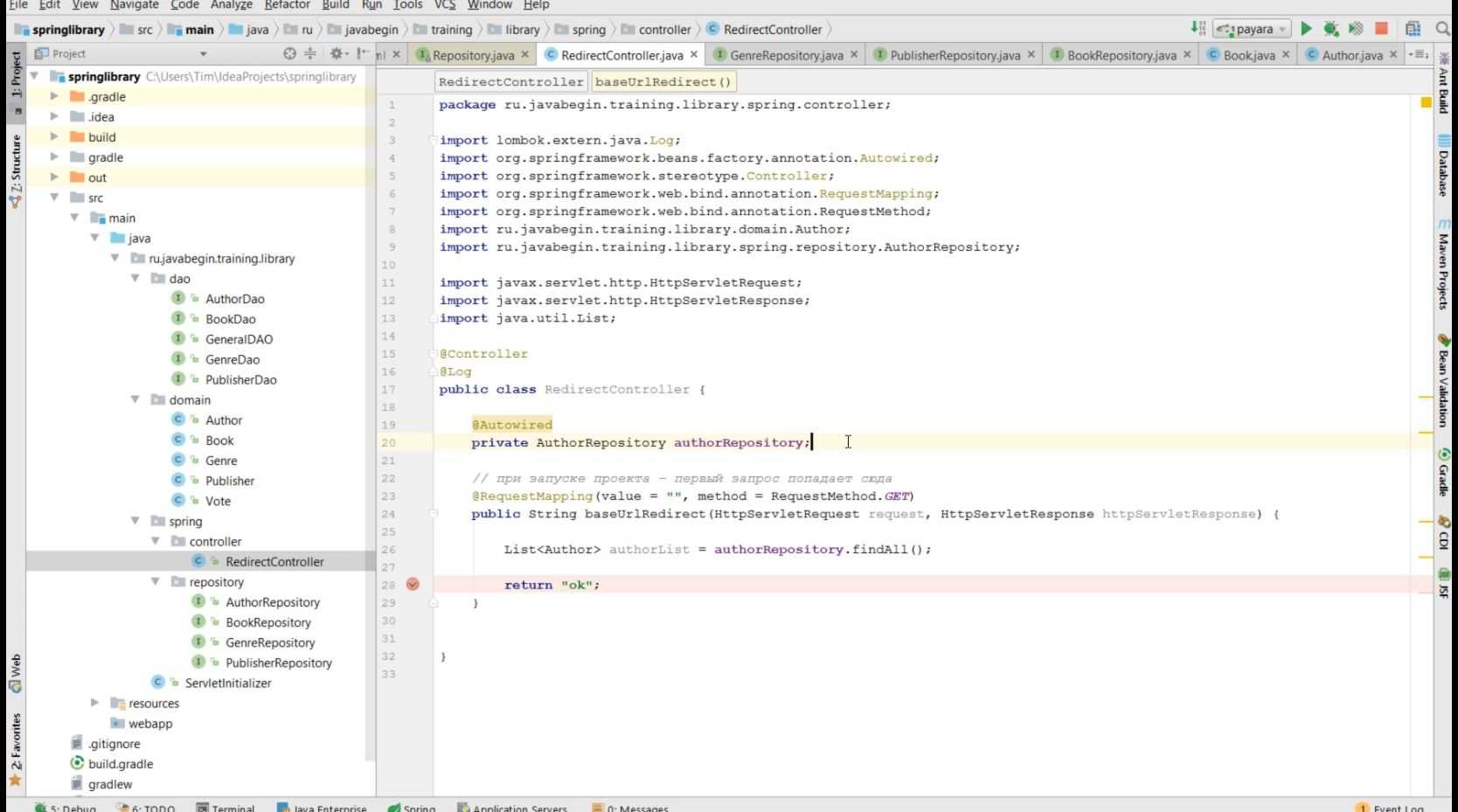Open the Project view type dropdown
The height and width of the screenshot is (812, 1458).
(203, 54)
